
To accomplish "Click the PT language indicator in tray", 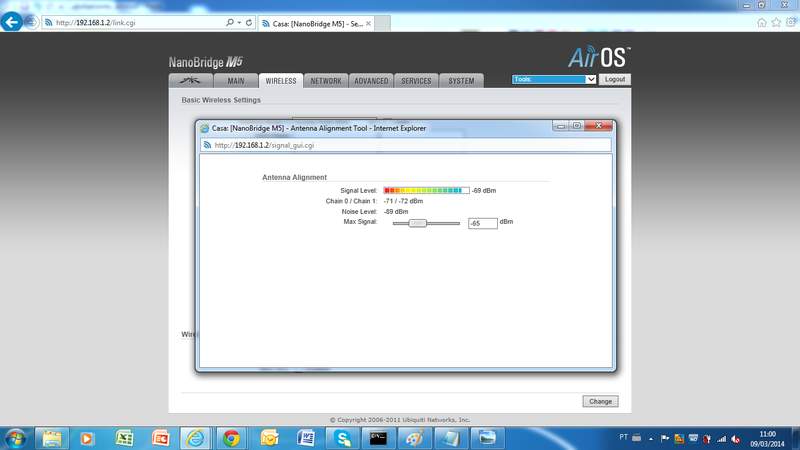I will point(623,437).
